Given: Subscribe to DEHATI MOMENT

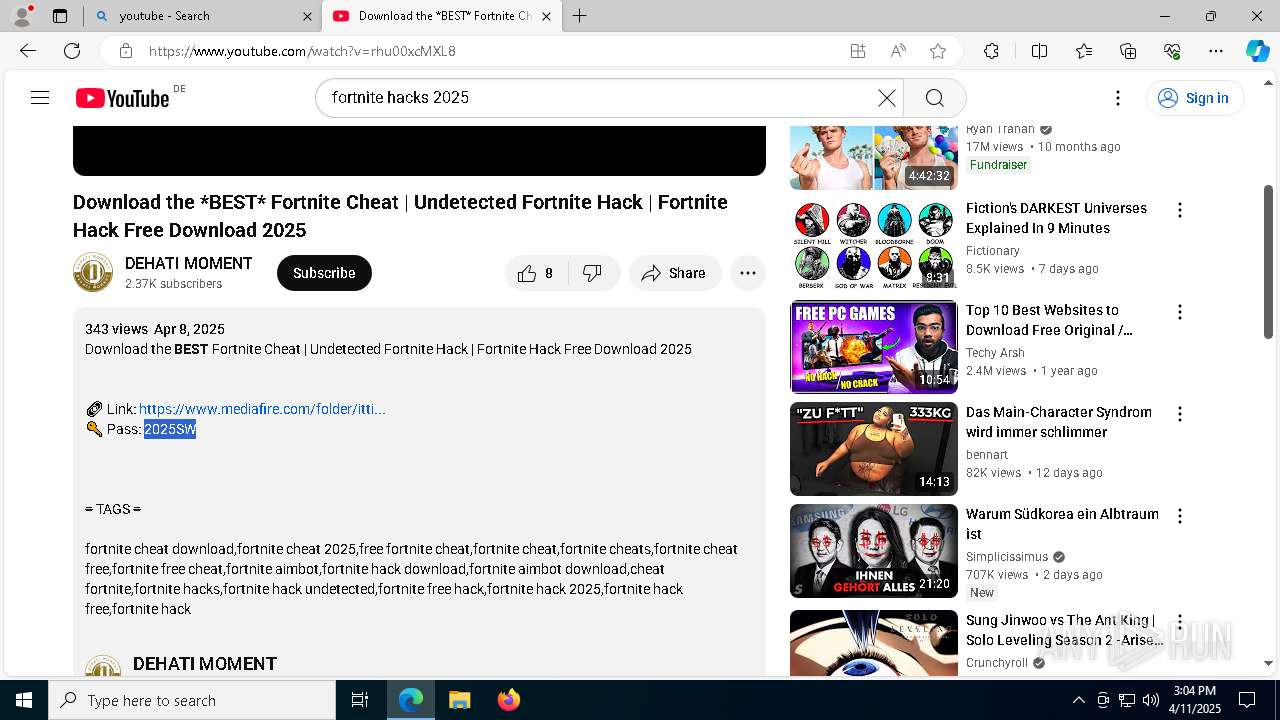Looking at the screenshot, I should coord(324,273).
